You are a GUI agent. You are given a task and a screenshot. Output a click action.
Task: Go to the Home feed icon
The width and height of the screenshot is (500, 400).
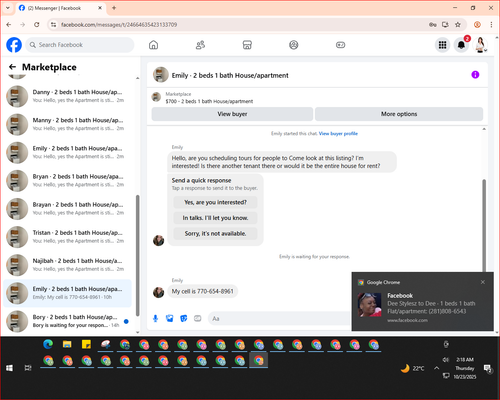153,45
